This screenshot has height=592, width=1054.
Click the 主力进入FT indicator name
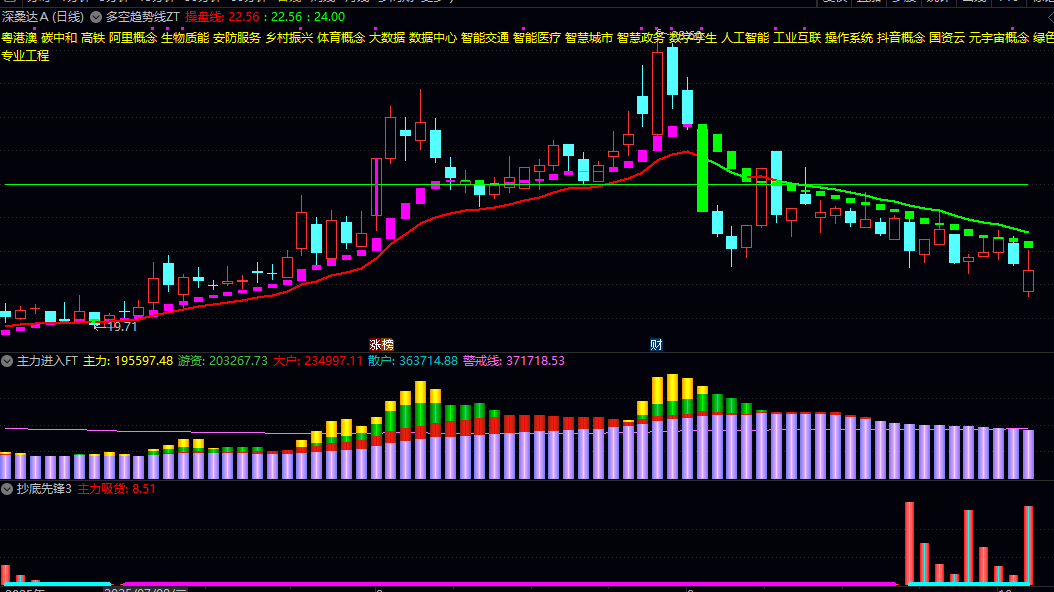coord(47,361)
